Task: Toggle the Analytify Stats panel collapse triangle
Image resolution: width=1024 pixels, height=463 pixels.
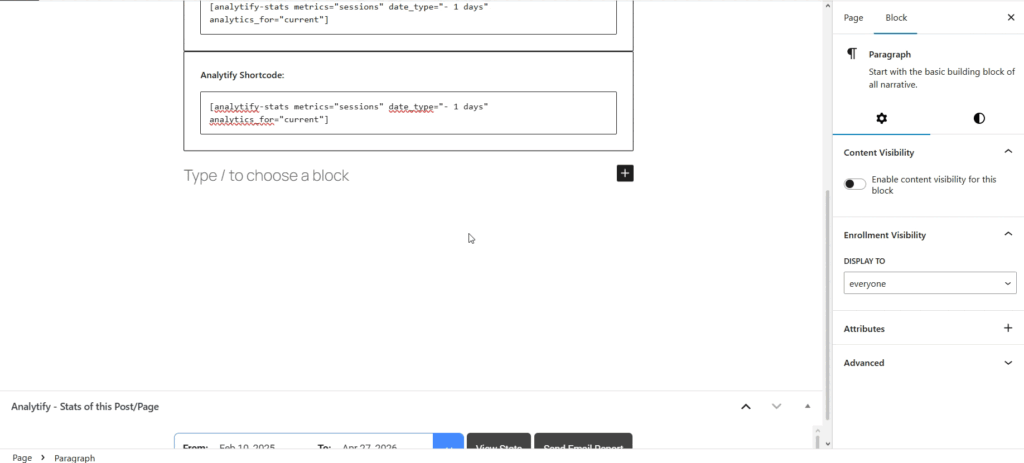Action: [x=807, y=406]
